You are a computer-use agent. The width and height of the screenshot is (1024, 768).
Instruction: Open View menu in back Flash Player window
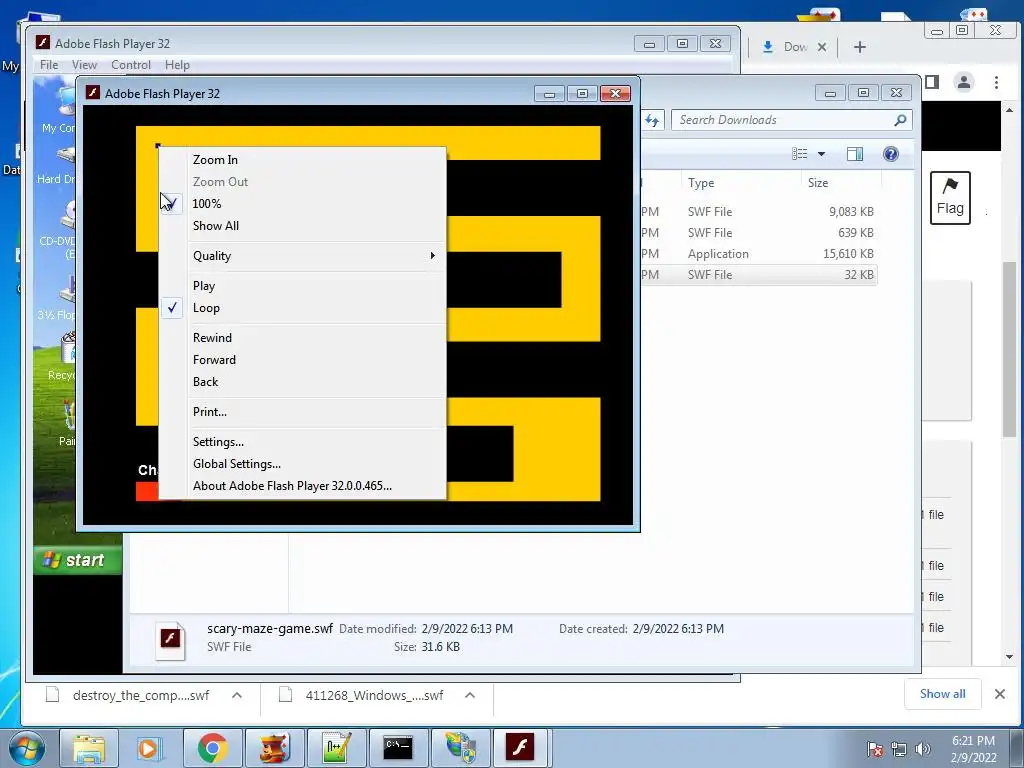(84, 65)
